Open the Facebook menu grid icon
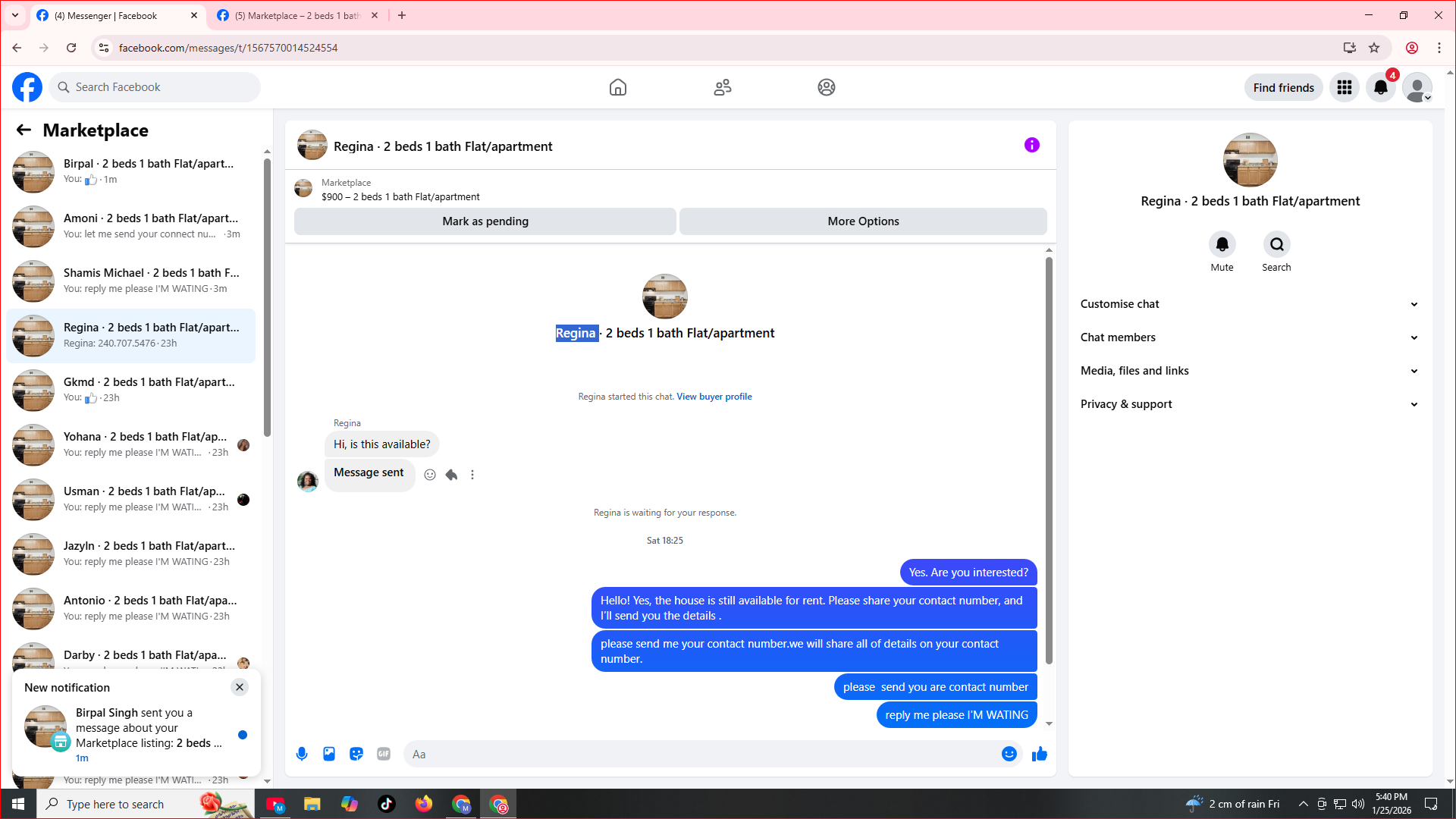 1345,87
